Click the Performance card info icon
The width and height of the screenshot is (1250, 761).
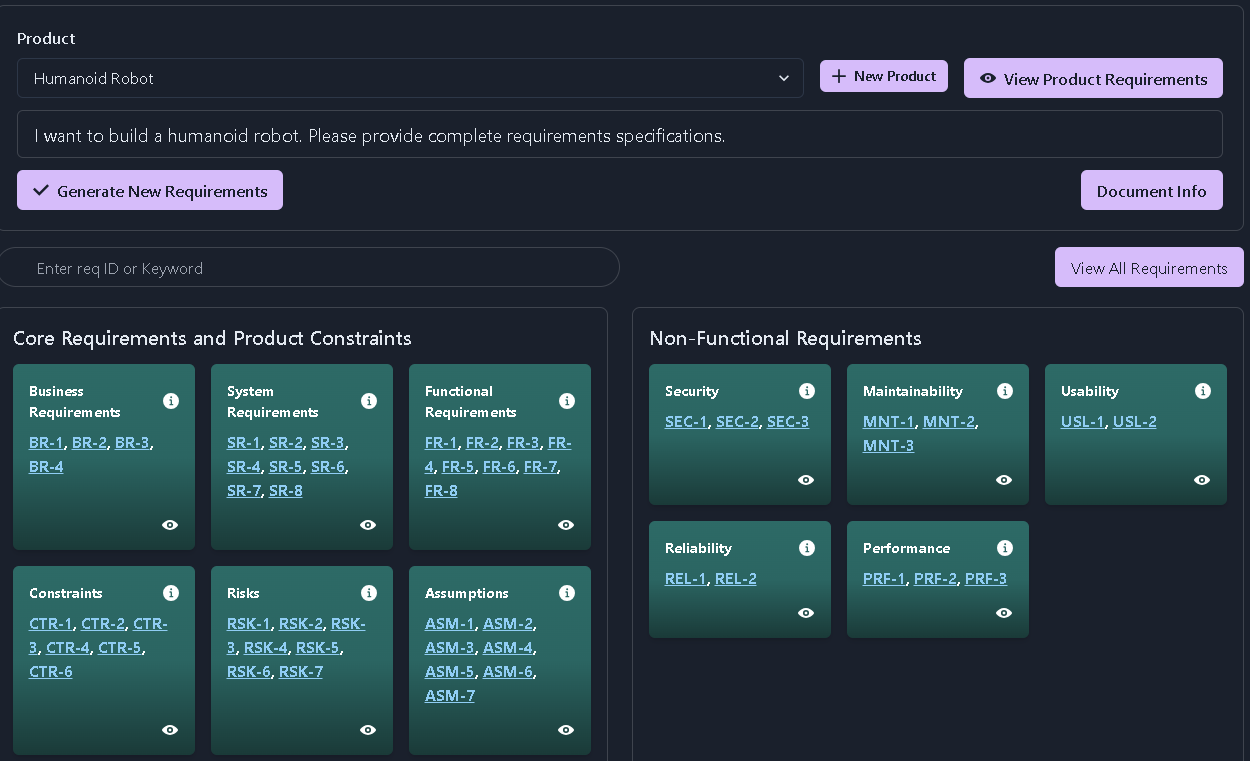coord(1005,548)
